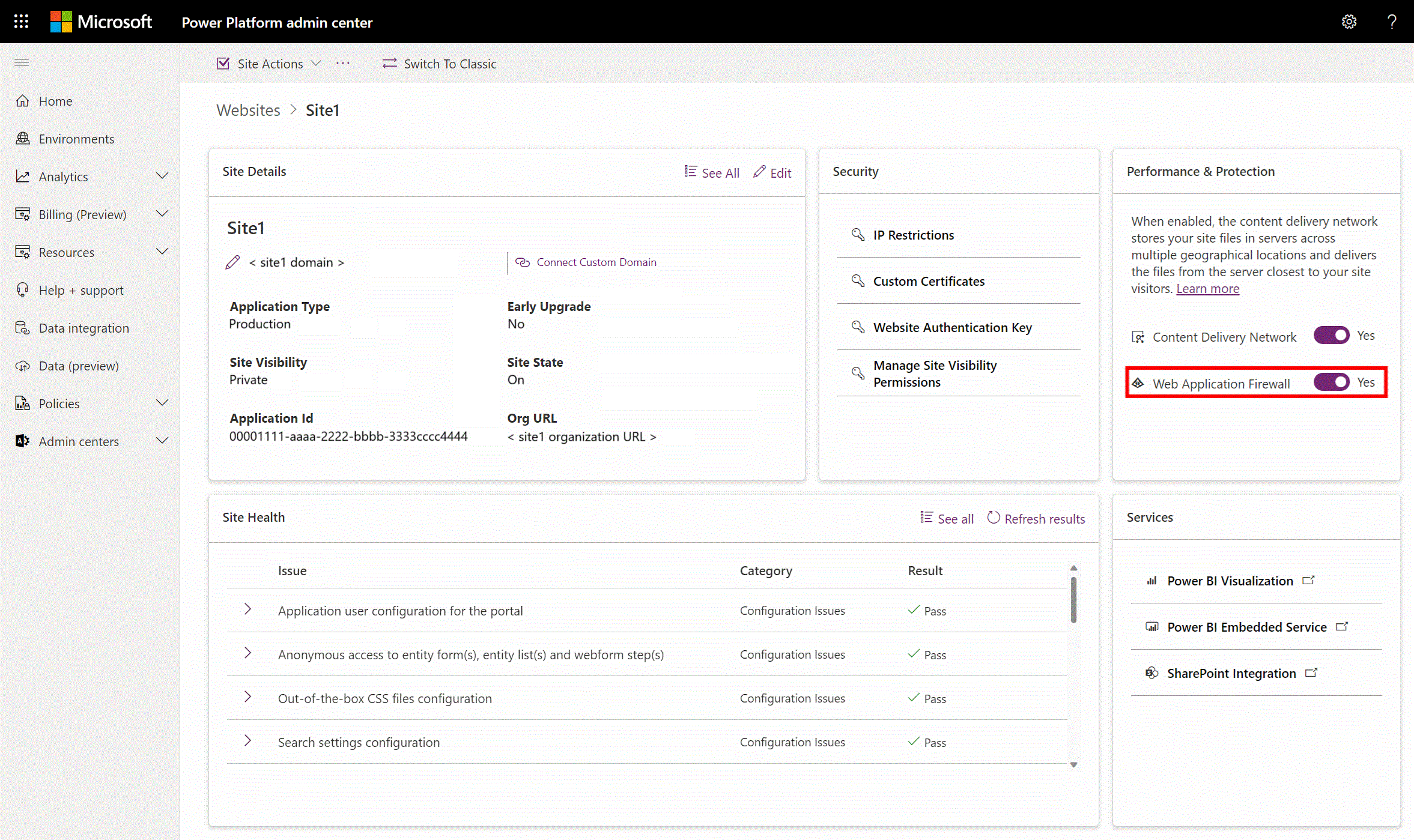Click the Website Authentication Key icon
The height and width of the screenshot is (840, 1414).
point(857,327)
